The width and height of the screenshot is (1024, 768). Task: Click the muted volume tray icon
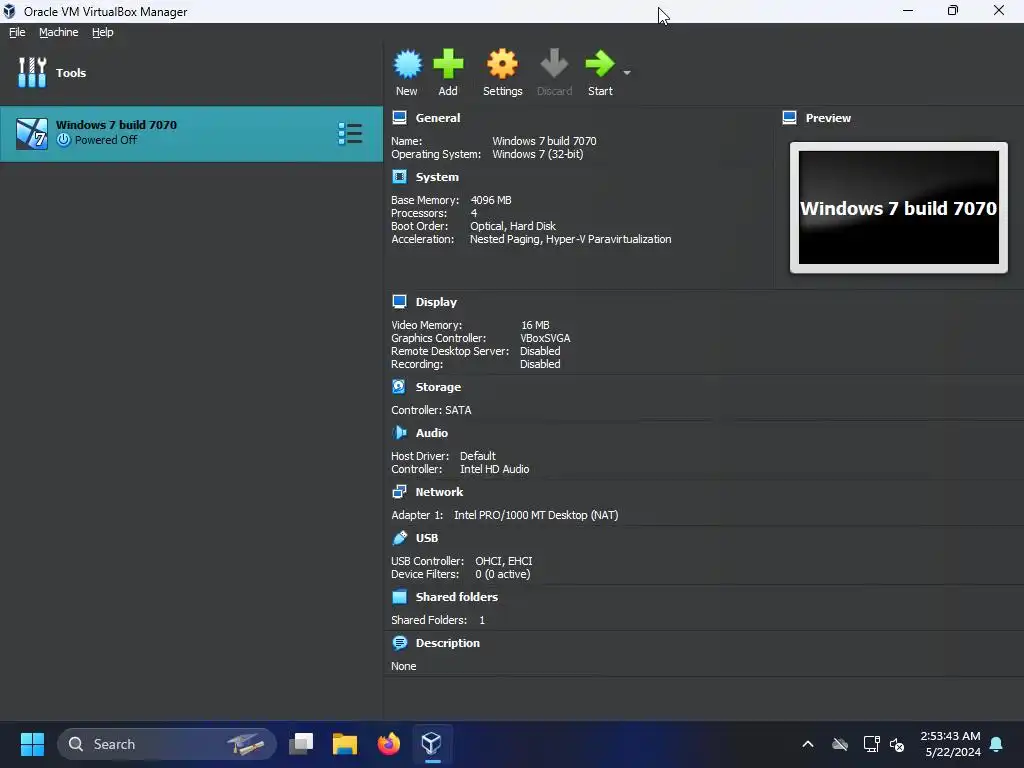pyautogui.click(x=897, y=744)
